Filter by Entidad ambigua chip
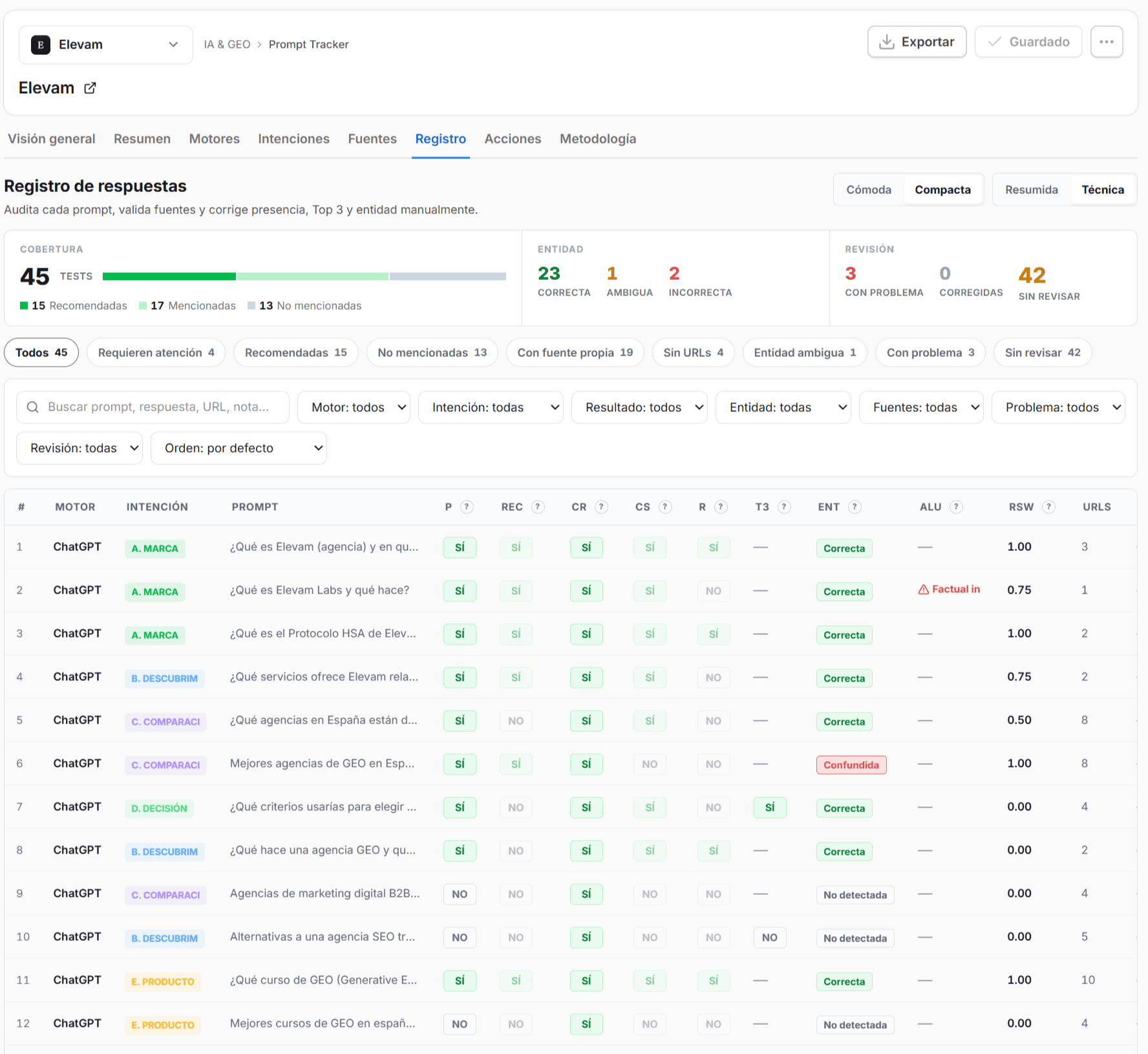 tap(805, 353)
